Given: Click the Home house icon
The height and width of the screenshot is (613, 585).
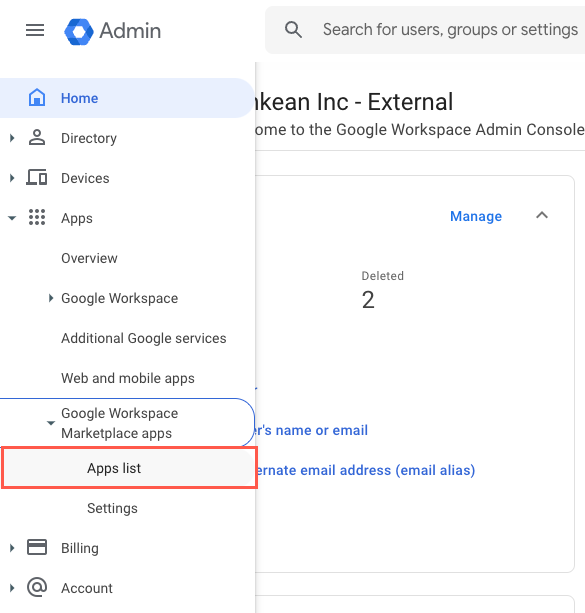Looking at the screenshot, I should (37, 97).
